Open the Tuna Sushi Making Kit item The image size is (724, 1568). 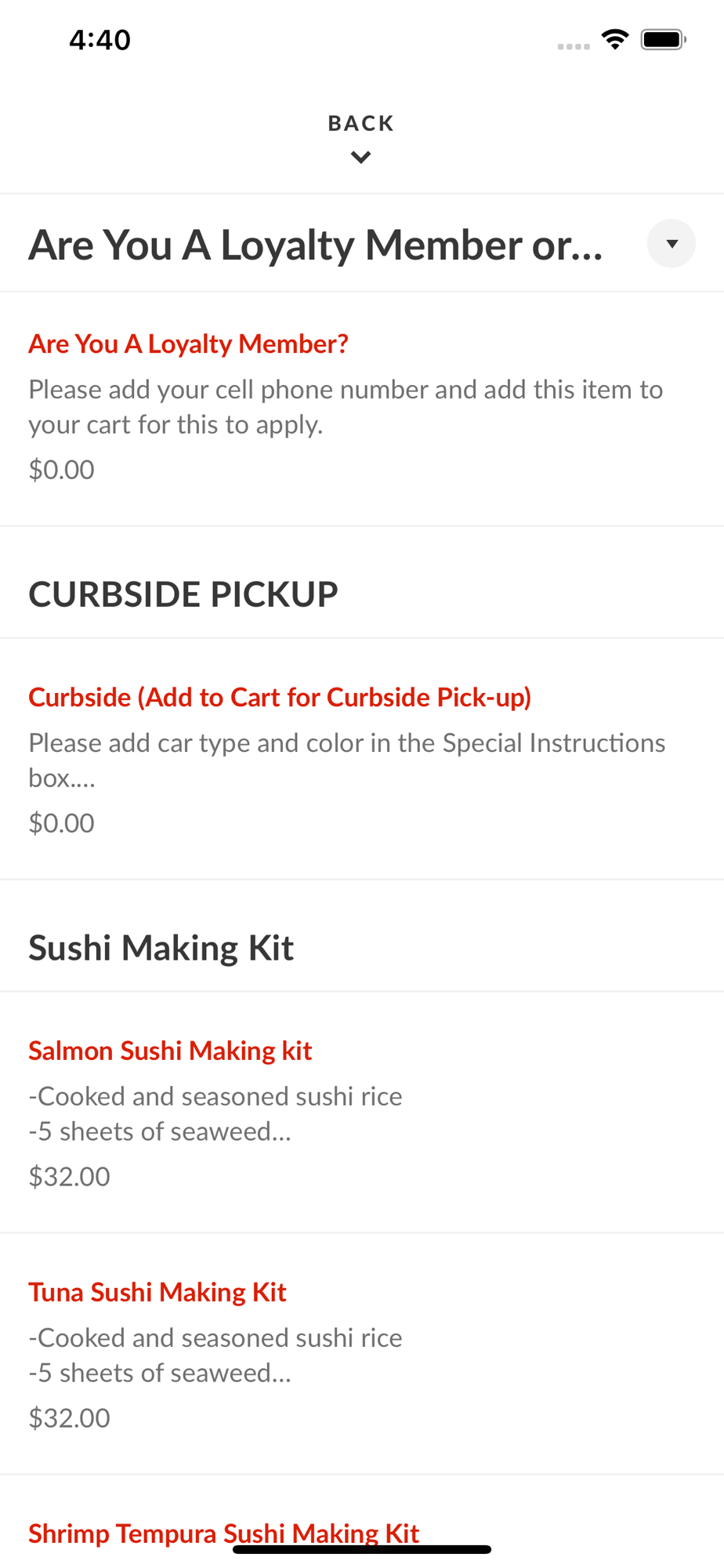tap(157, 1292)
